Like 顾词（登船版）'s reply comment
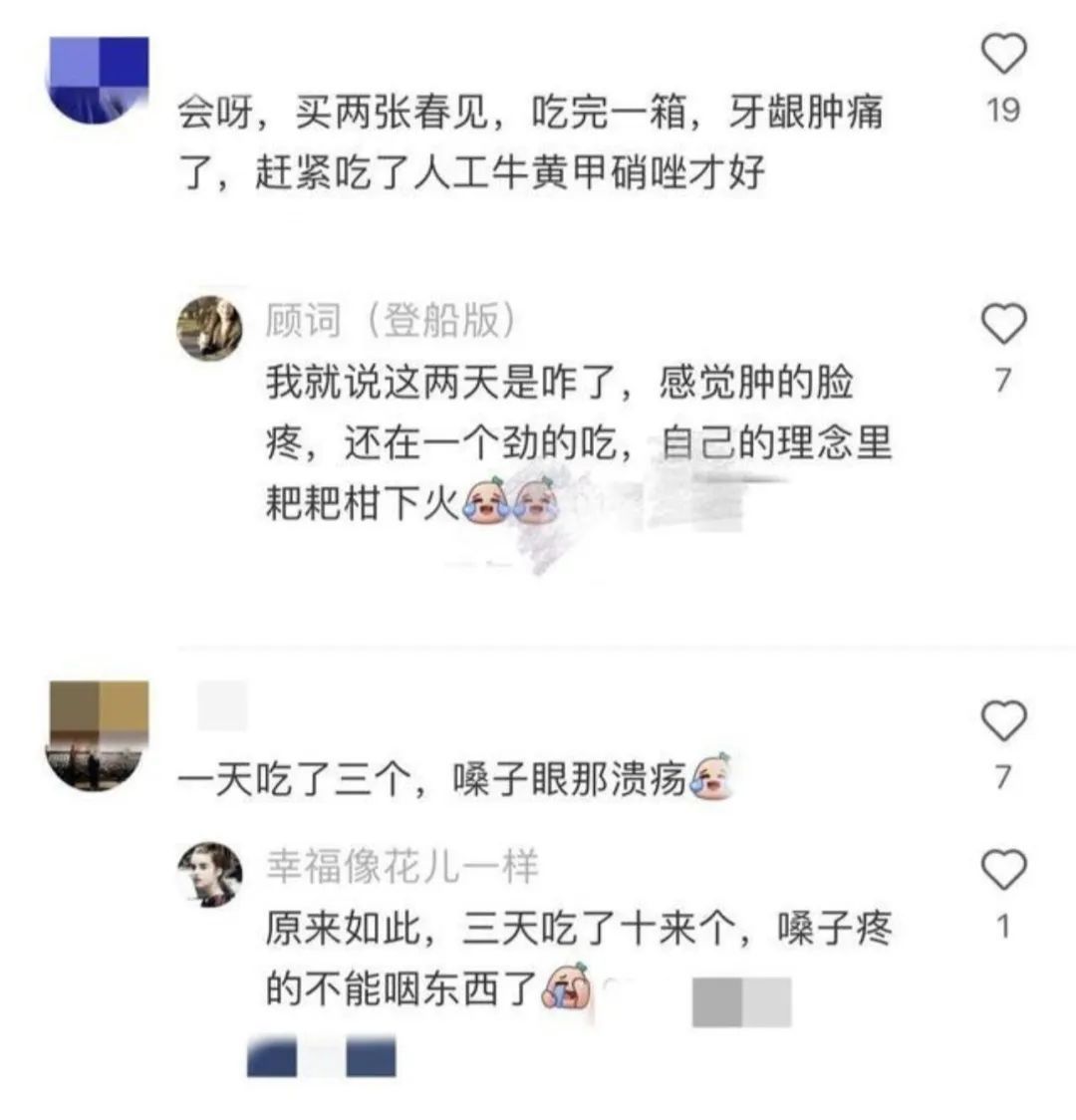 point(1004,323)
